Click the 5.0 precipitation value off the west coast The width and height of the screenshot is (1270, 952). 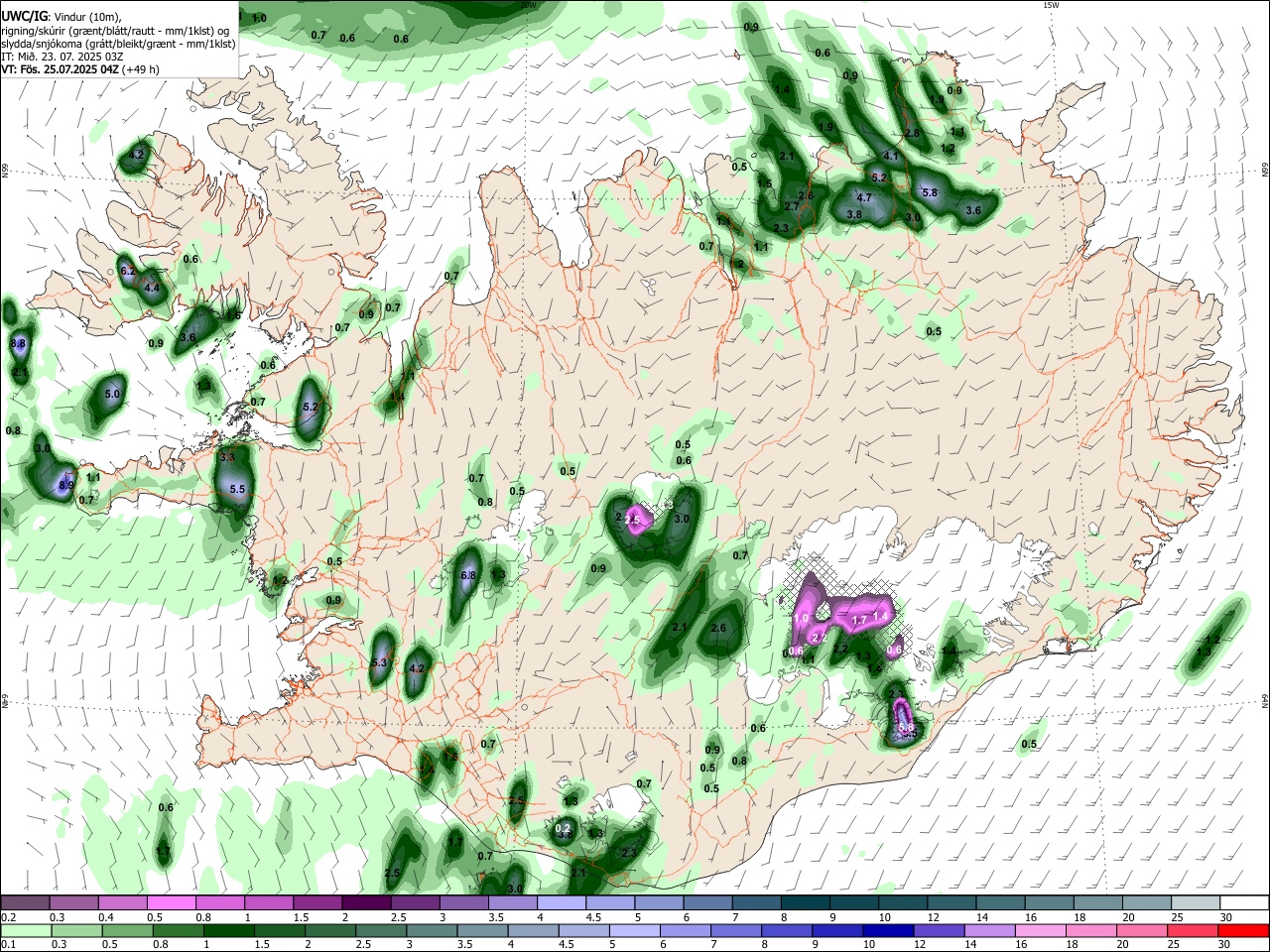pyautogui.click(x=112, y=394)
